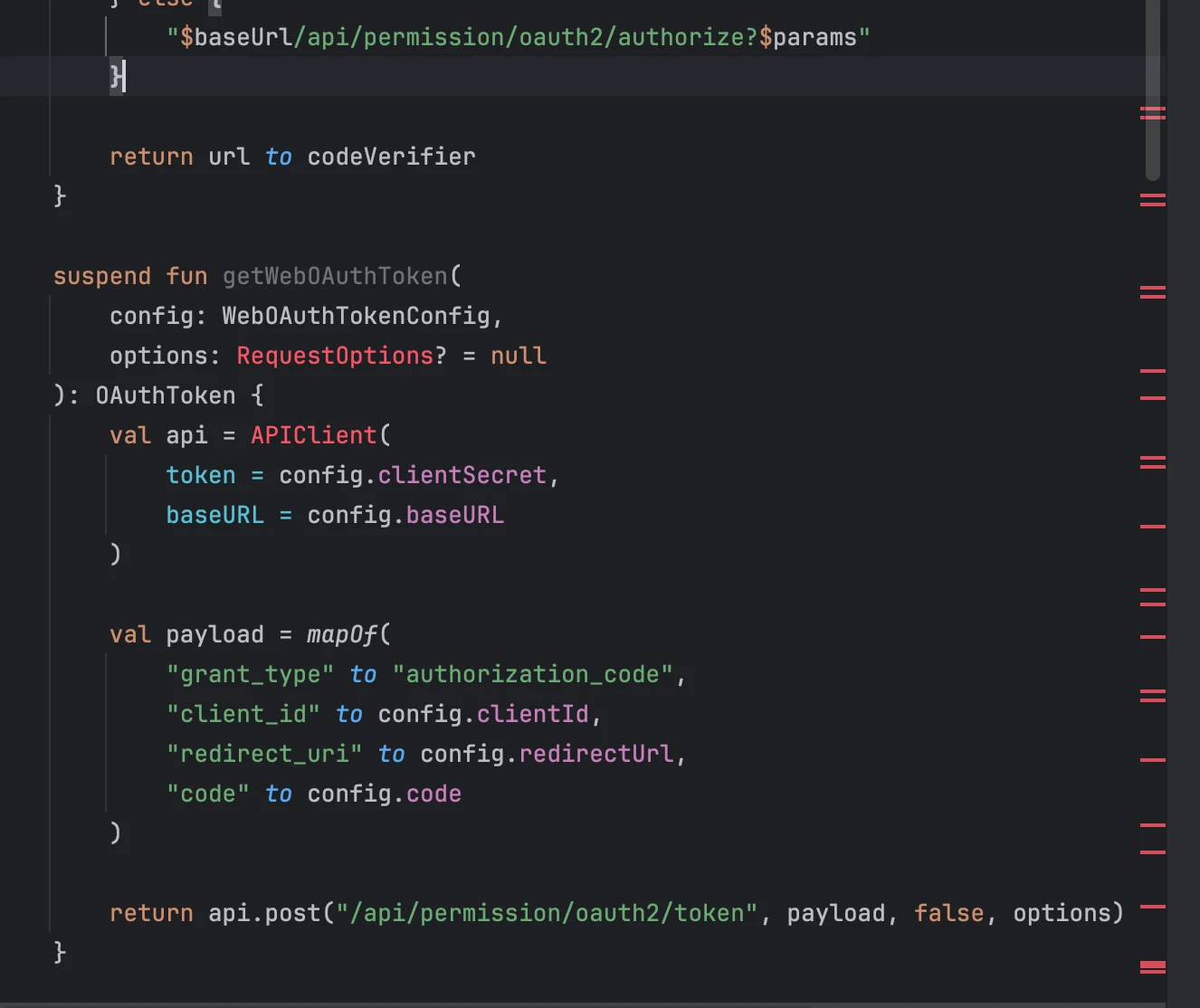Image resolution: width=1200 pixels, height=1008 pixels.
Task: Click the error stripe mark beside the return api.post line
Action: pyautogui.click(x=1152, y=906)
